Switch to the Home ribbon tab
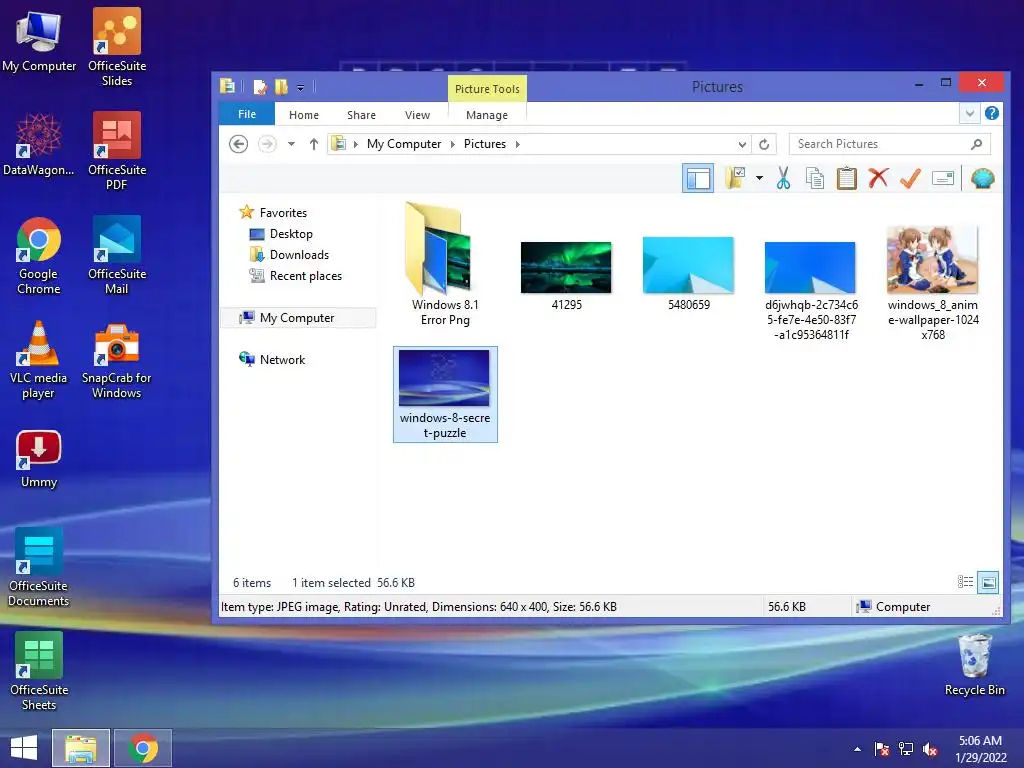This screenshot has height=768, width=1024. point(304,115)
